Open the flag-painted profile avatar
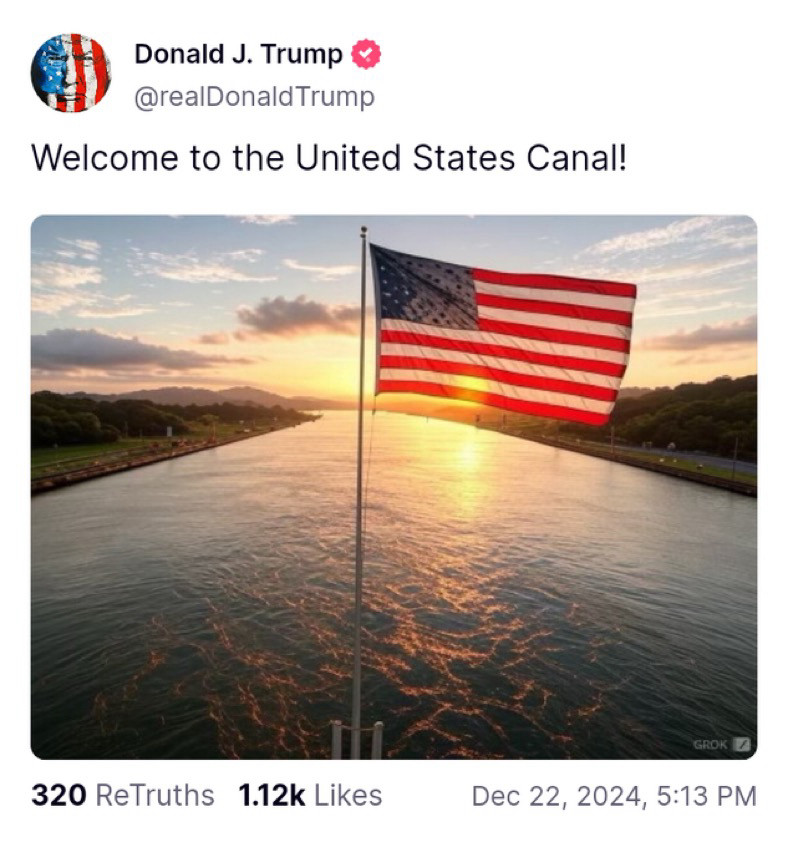The image size is (788, 847). click(x=70, y=73)
